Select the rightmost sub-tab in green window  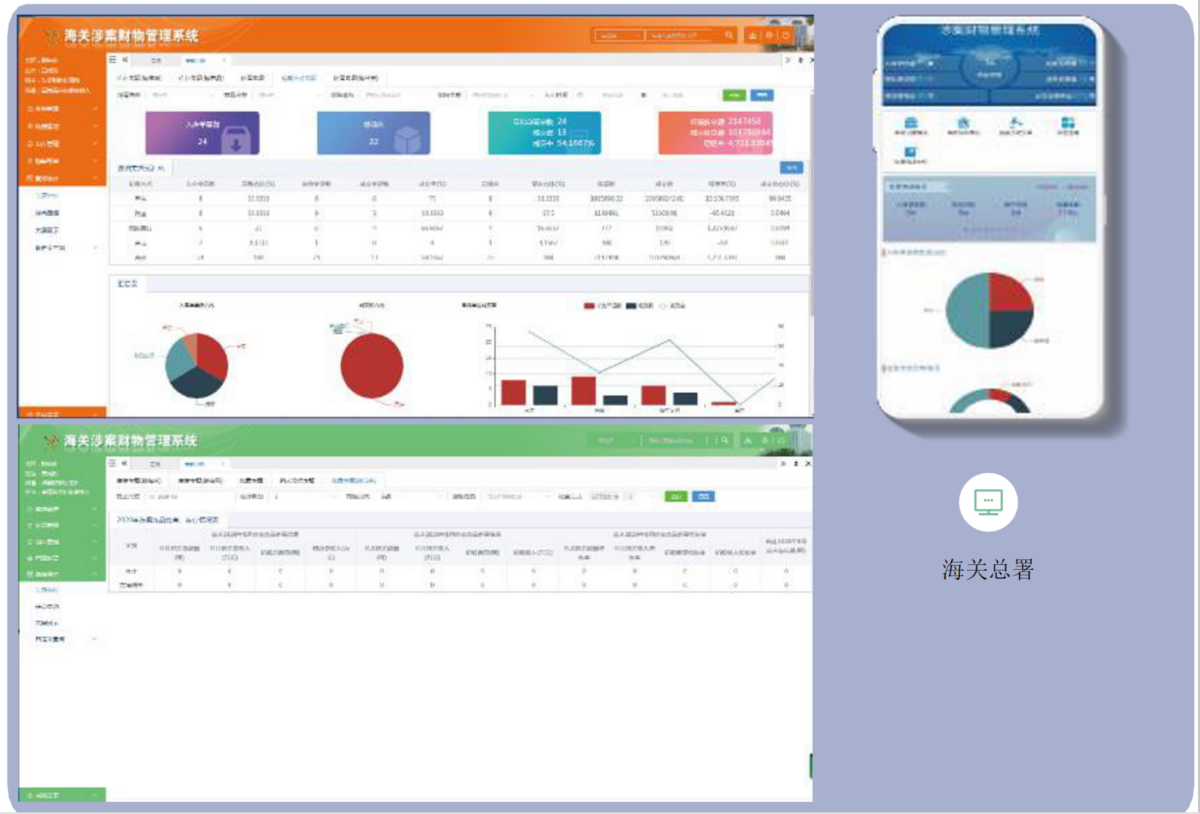tap(355, 480)
